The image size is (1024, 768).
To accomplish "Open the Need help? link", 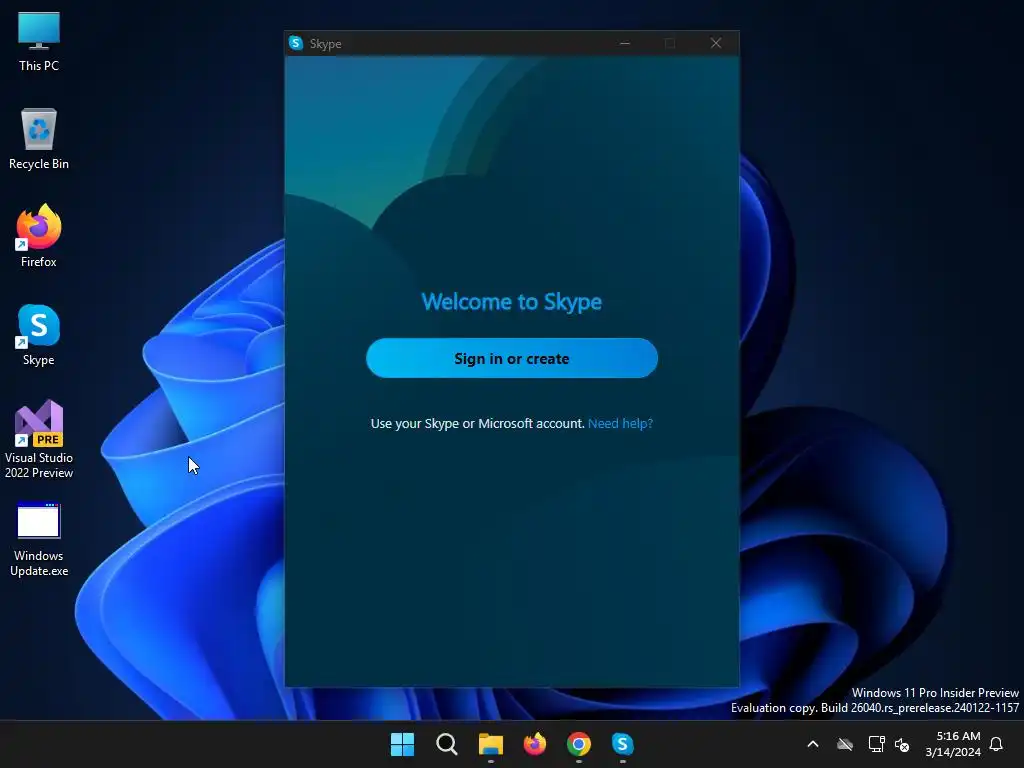I will click(x=620, y=423).
